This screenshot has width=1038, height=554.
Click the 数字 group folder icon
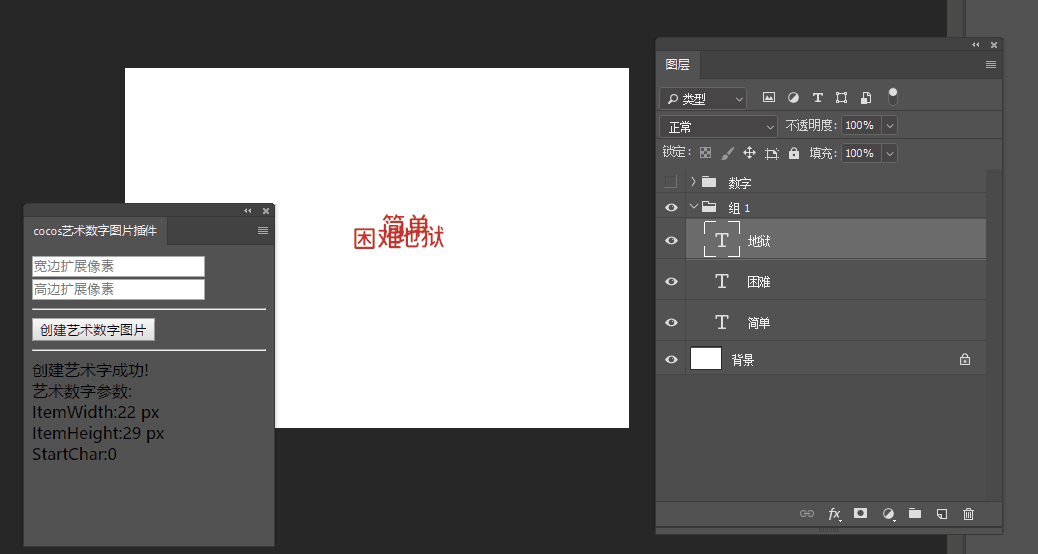tap(709, 181)
